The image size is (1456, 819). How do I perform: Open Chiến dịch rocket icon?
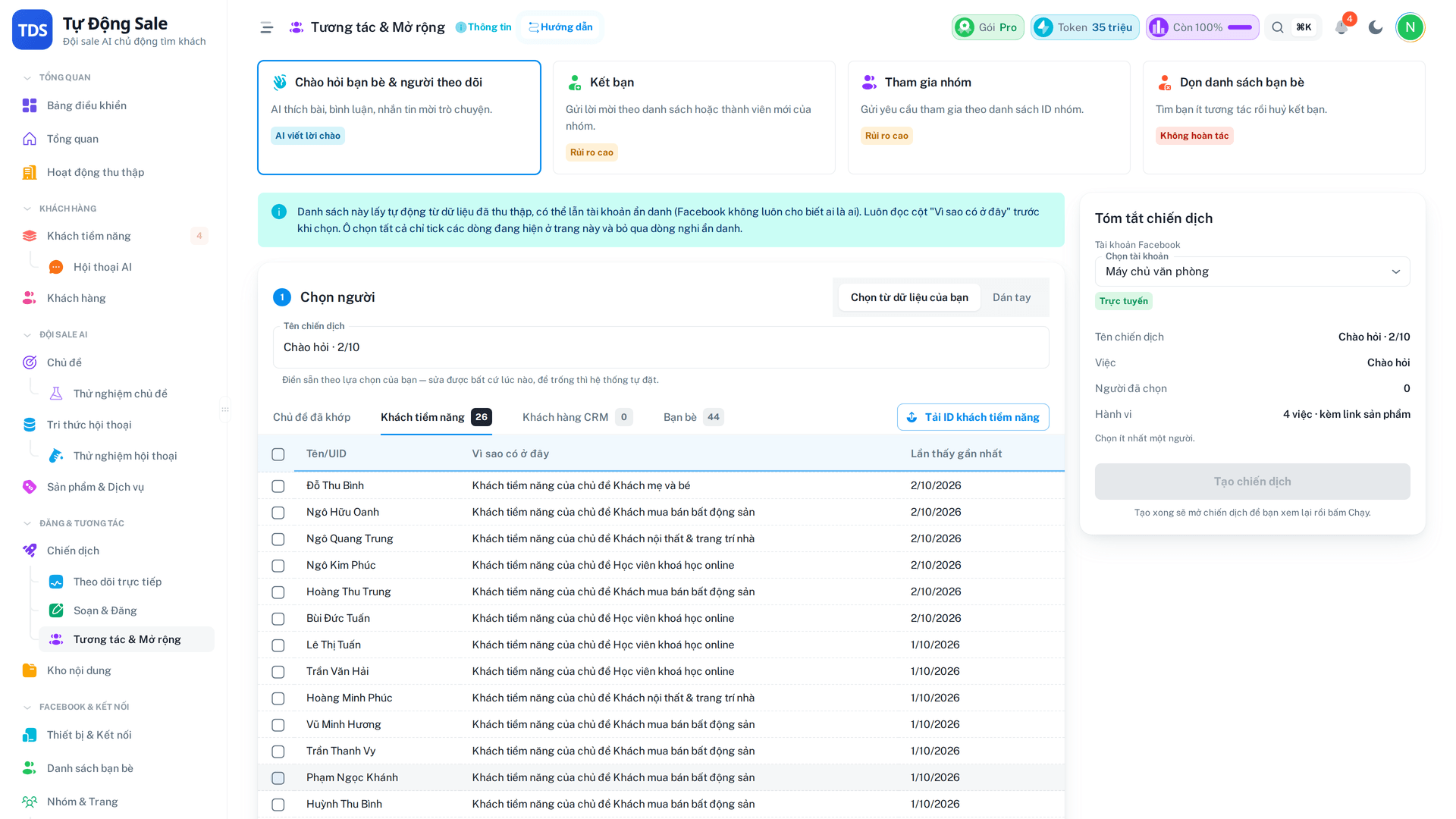click(x=30, y=551)
